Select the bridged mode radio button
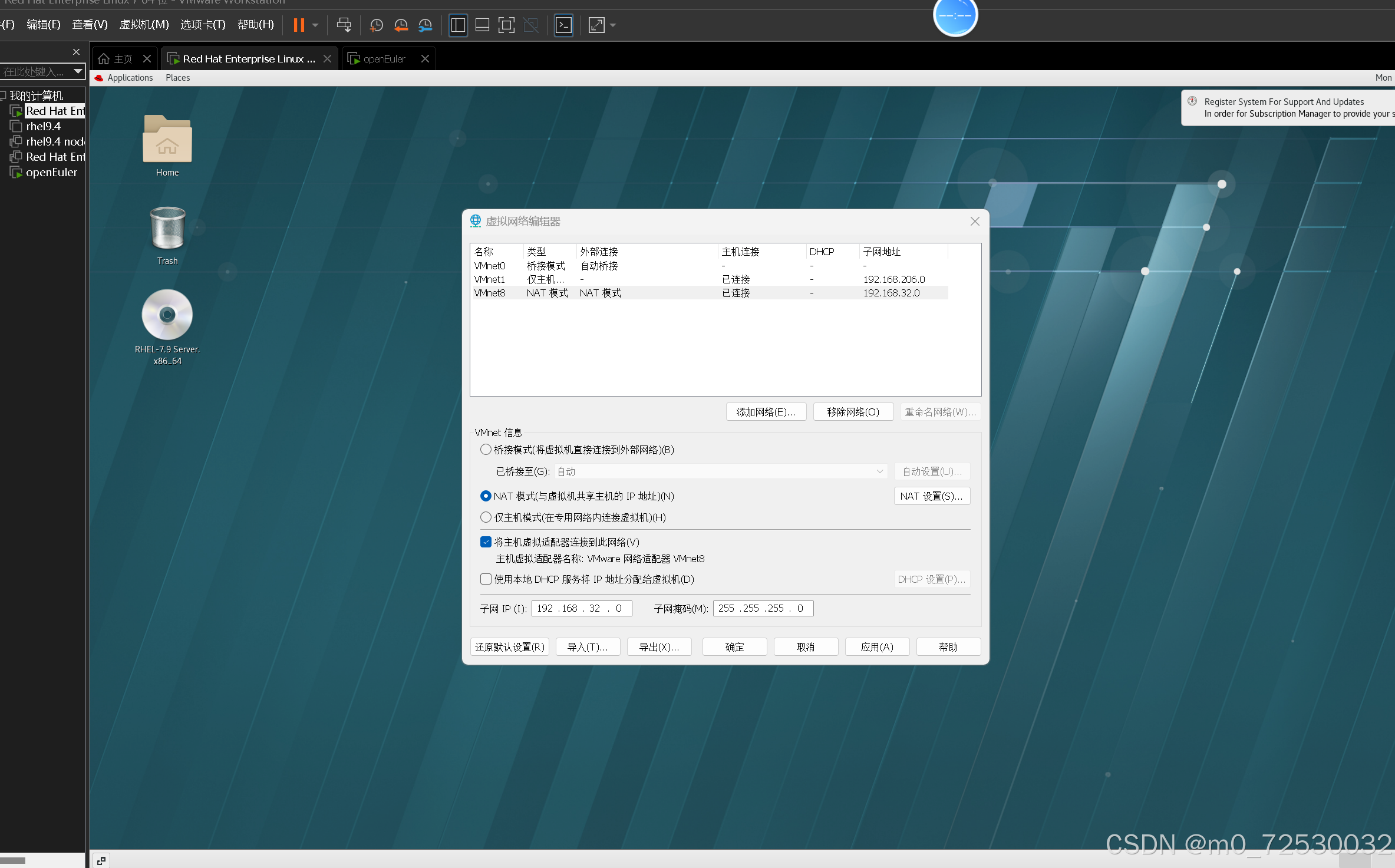The height and width of the screenshot is (868, 1395). (x=486, y=450)
